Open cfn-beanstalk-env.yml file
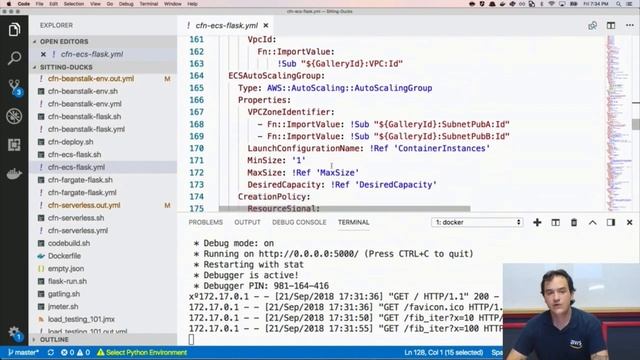Screen dimensions: 640x360 coord(84,104)
